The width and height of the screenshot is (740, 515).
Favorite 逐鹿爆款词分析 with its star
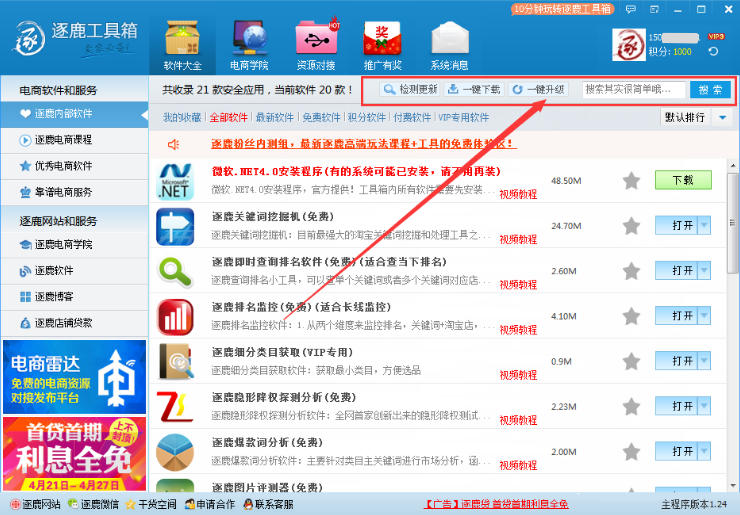tap(631, 452)
